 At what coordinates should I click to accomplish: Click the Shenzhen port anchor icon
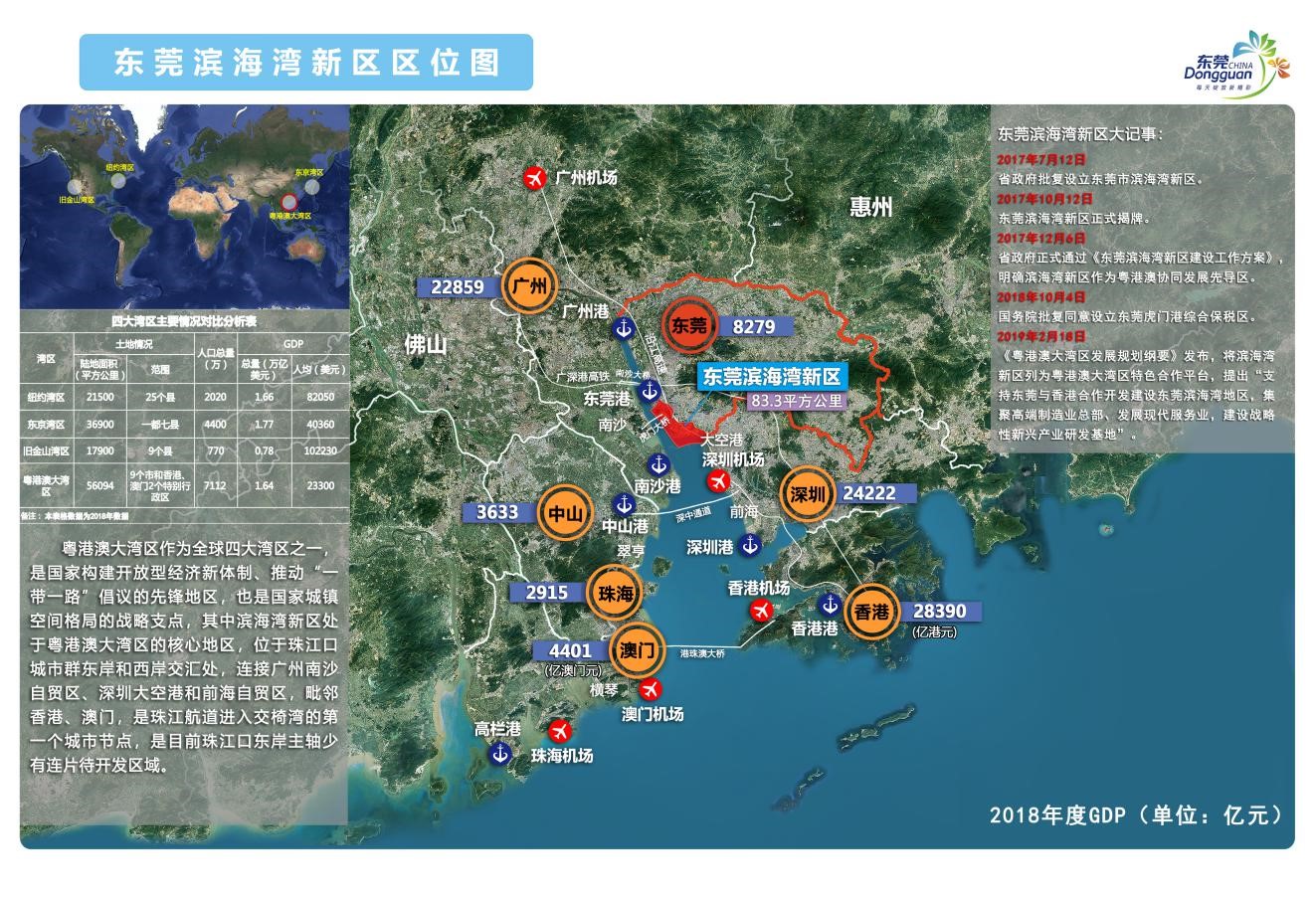click(x=751, y=545)
